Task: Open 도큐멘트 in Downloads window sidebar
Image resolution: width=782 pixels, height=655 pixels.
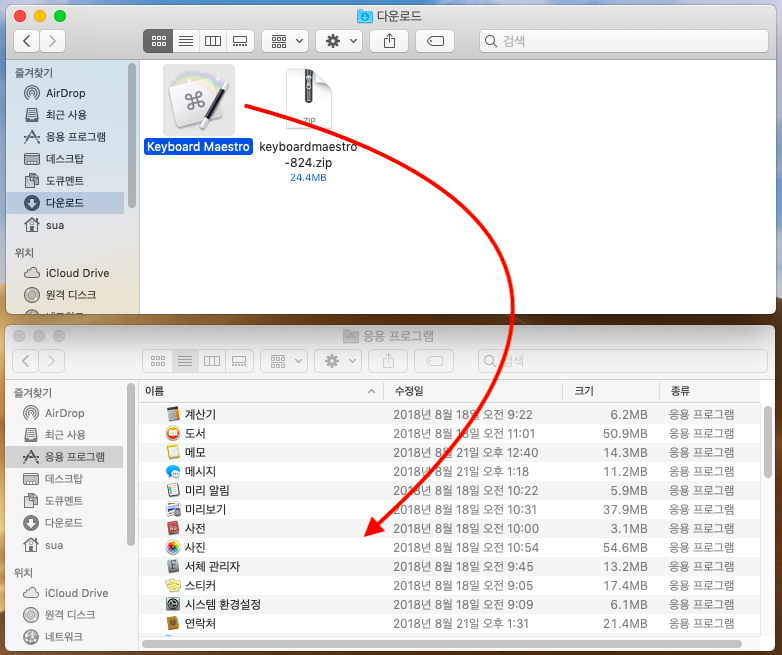Action: tap(65, 181)
